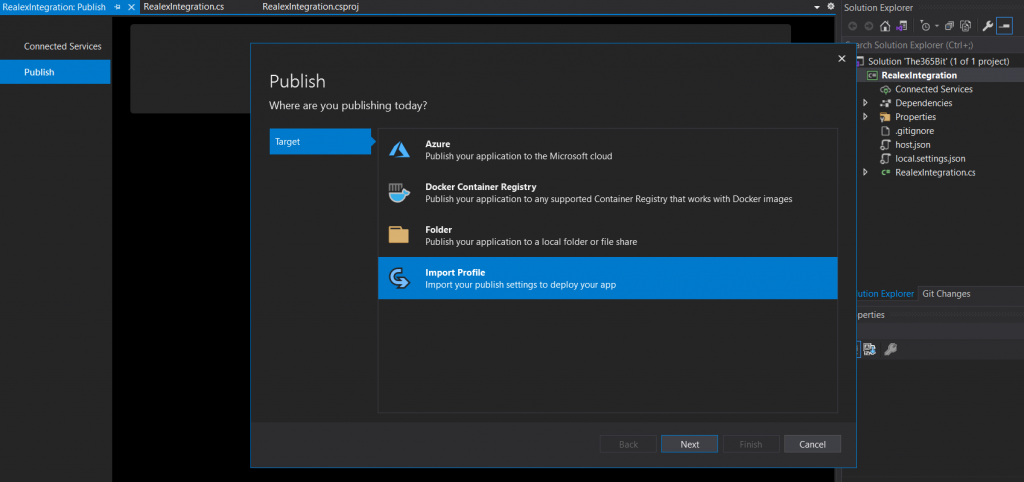This screenshot has width=1024, height=482.
Task: Click the Azure cloud logo icon
Action: point(399,150)
